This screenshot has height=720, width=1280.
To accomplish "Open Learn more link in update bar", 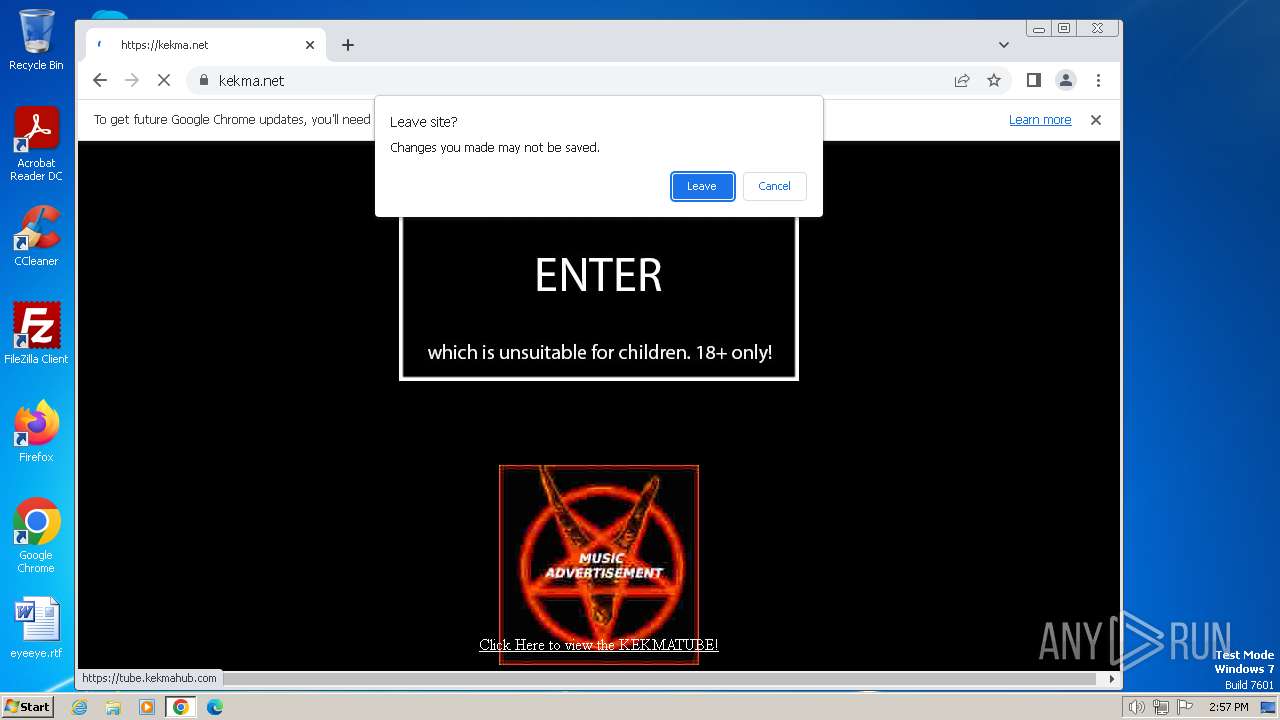I will 1040,120.
